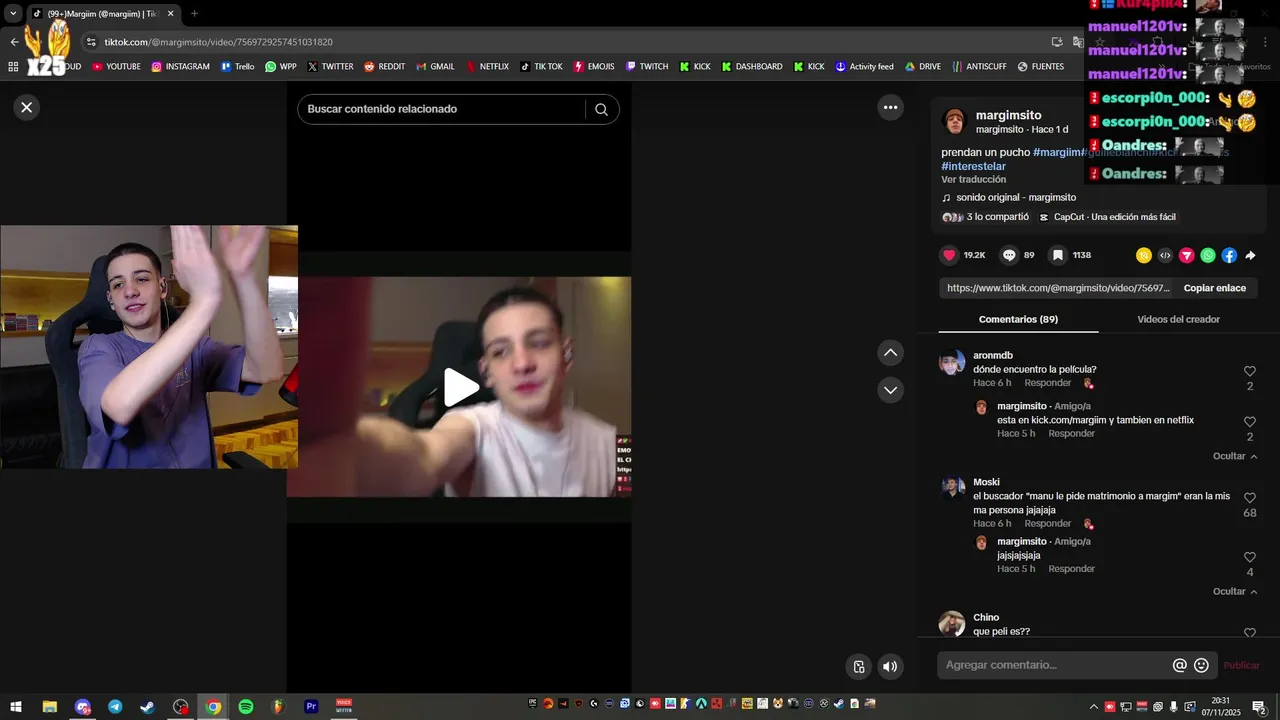
Task: Toggle auto-scroll icon beside volume
Action: pos(858,667)
